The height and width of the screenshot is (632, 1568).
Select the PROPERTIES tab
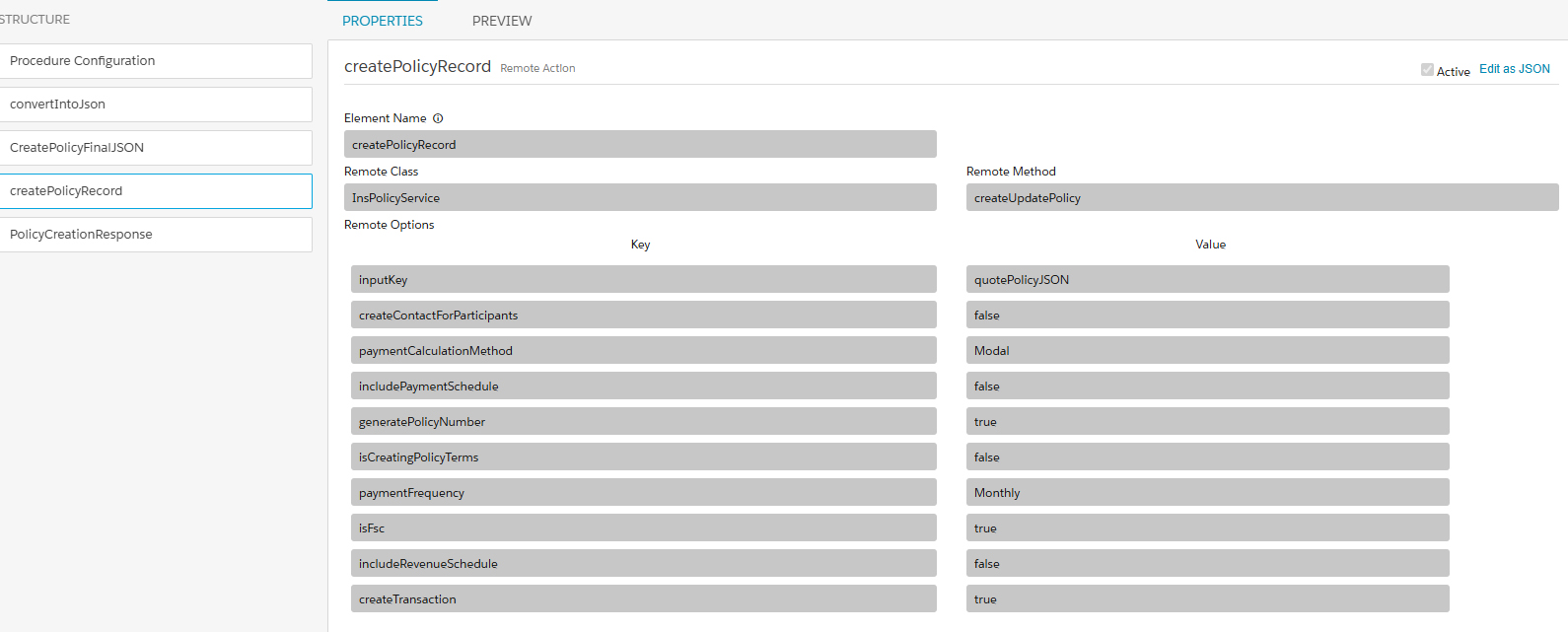click(382, 21)
